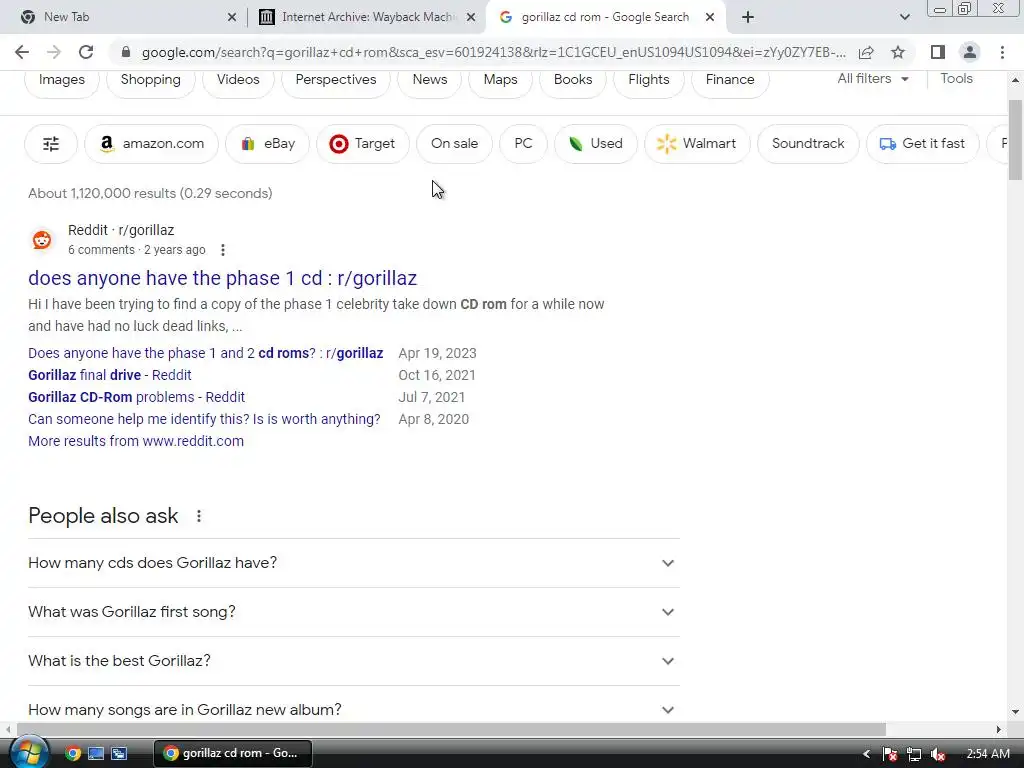Open 'Can someone help me identify this' link

pos(204,419)
